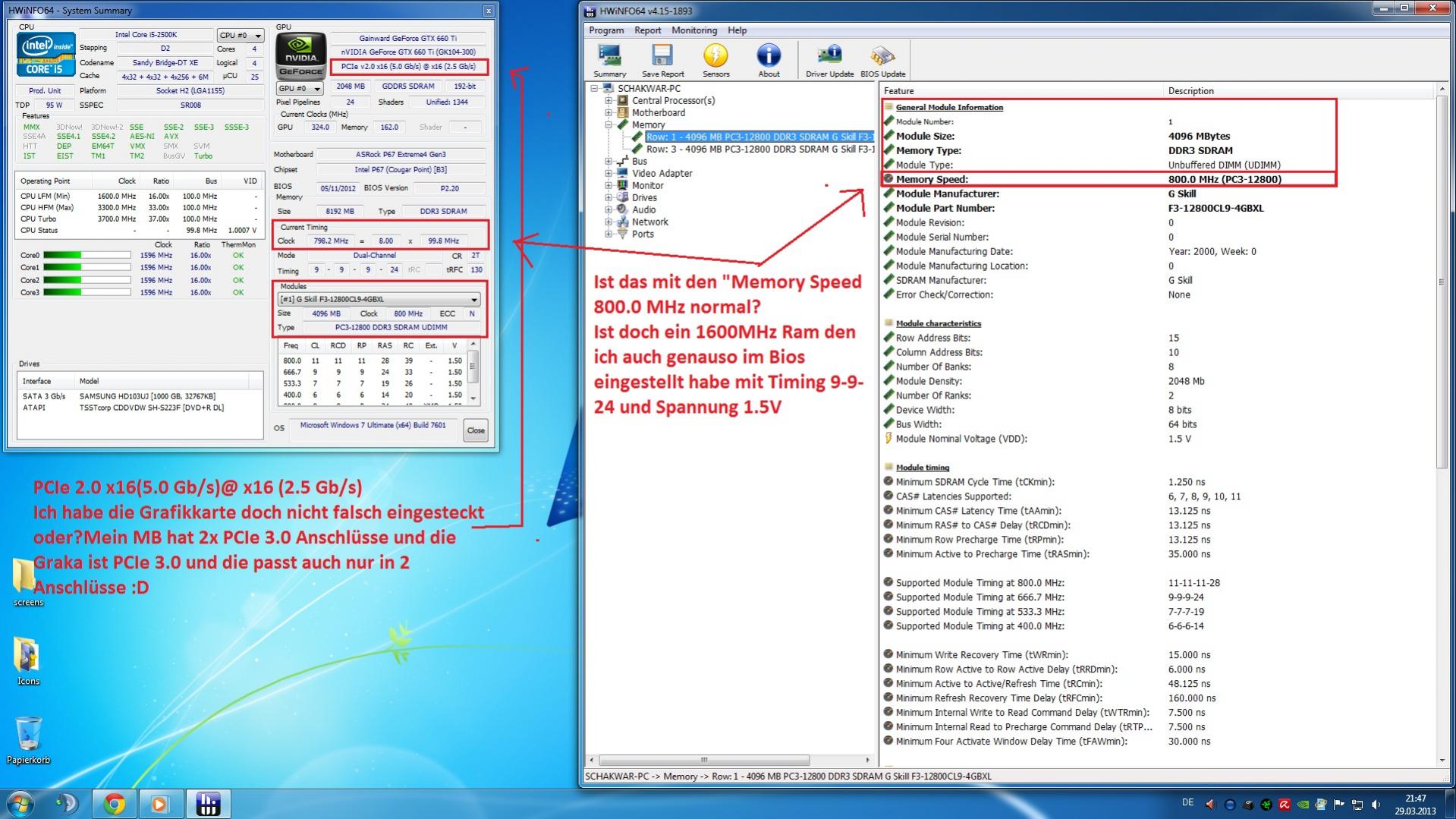Click the Windows Start orb

point(20,804)
